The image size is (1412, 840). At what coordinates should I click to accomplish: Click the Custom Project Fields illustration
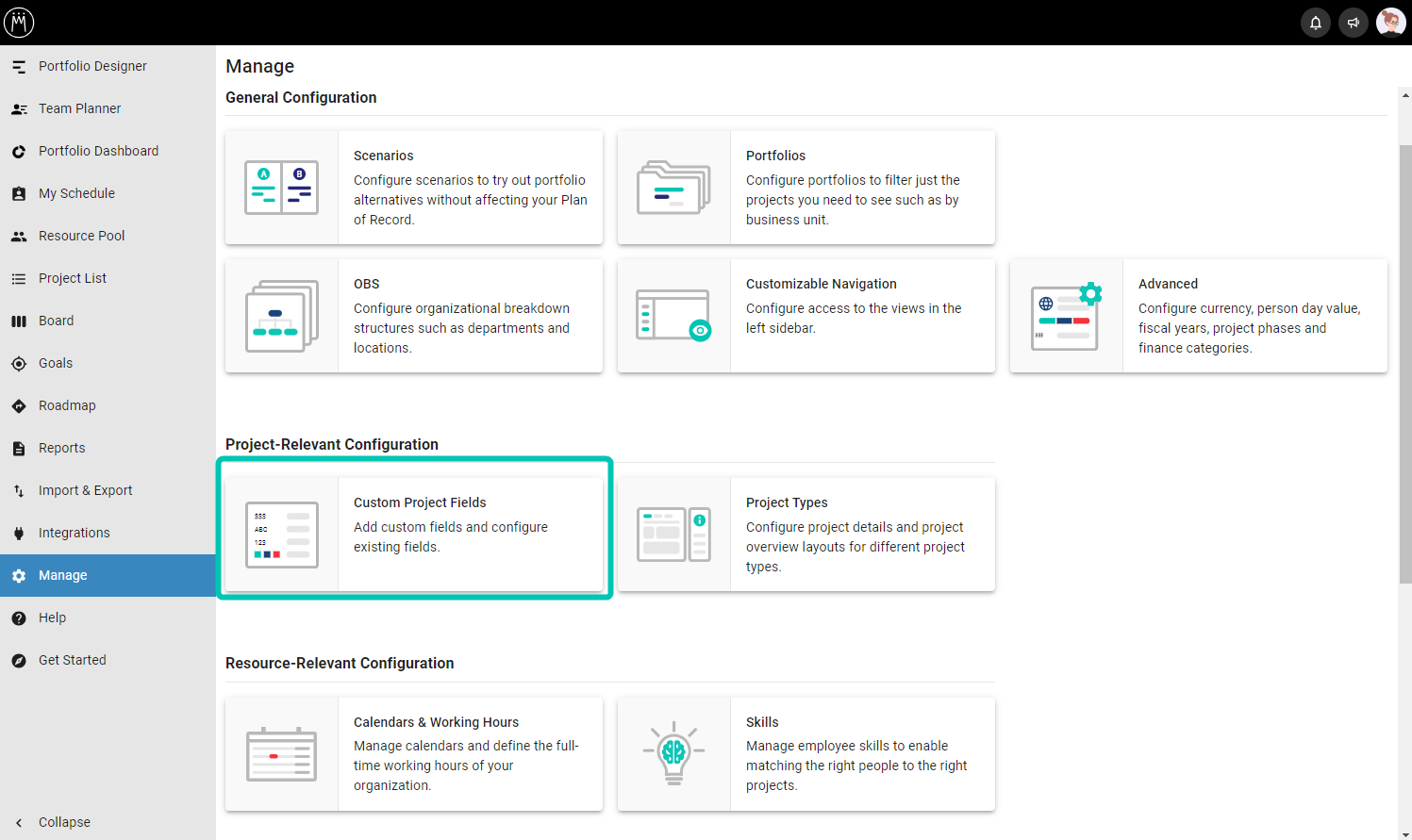(x=282, y=535)
